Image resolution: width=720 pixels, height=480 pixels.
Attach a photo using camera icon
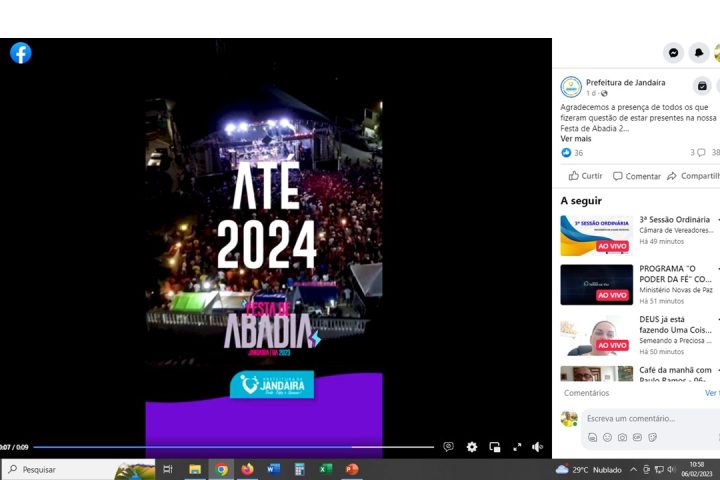click(x=622, y=437)
